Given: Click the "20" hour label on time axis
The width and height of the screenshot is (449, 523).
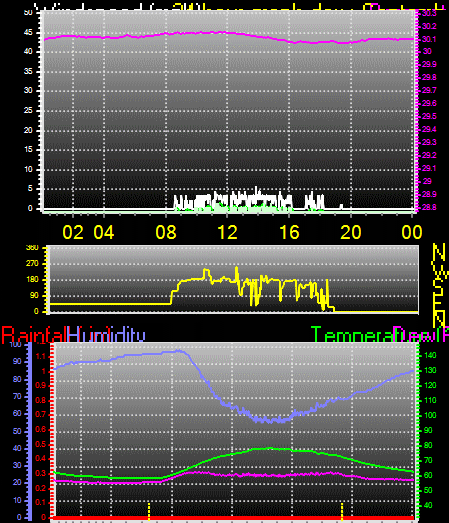Looking at the screenshot, I should pyautogui.click(x=351, y=232).
